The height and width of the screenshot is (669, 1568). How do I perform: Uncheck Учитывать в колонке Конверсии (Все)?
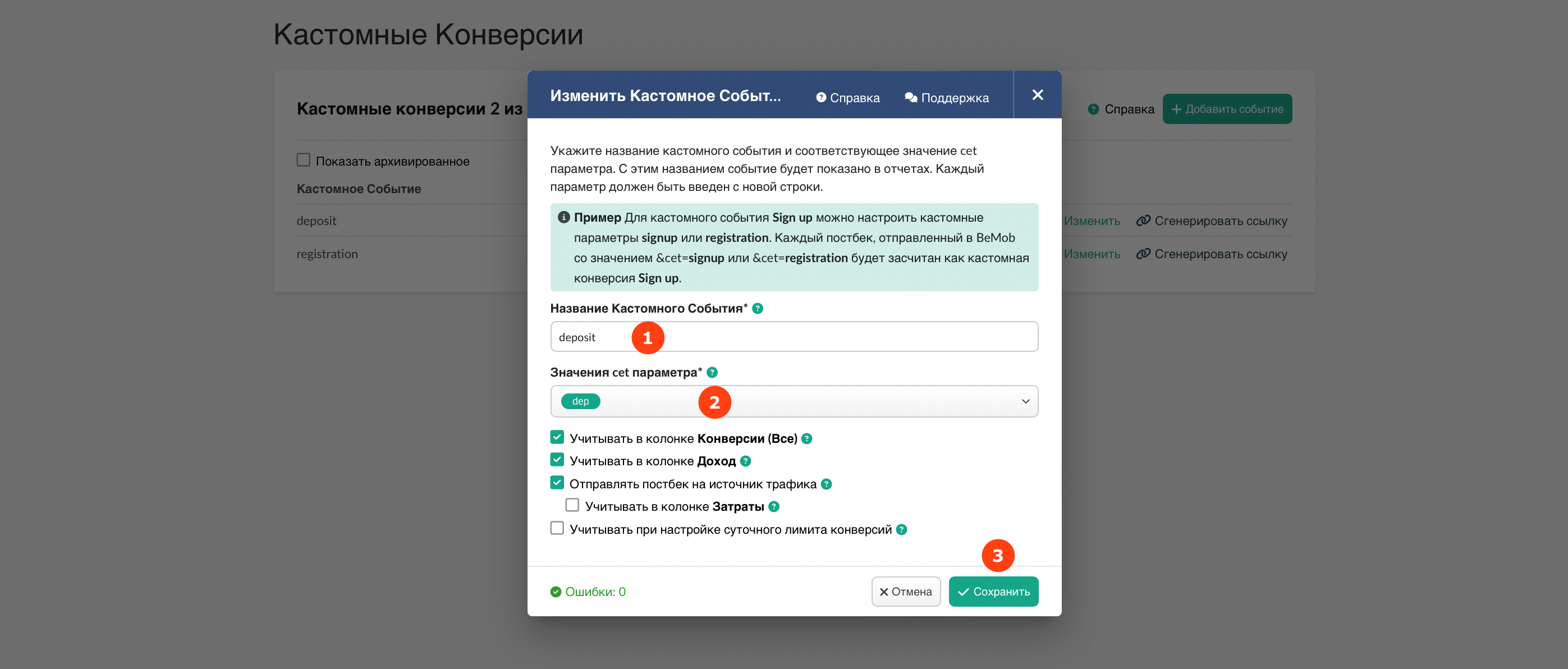(557, 438)
